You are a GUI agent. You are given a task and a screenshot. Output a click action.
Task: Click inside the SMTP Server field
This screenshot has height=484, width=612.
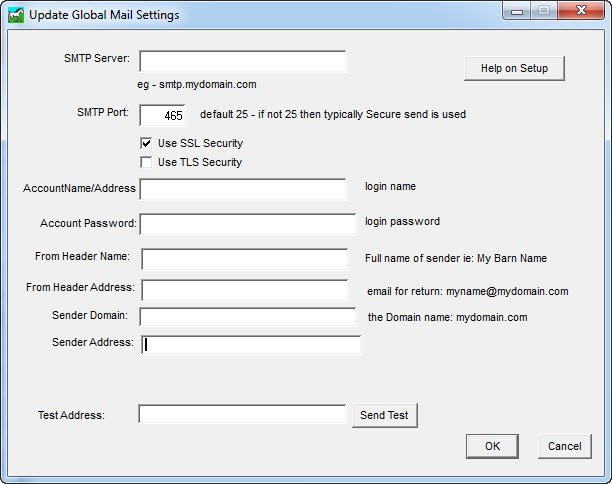243,62
